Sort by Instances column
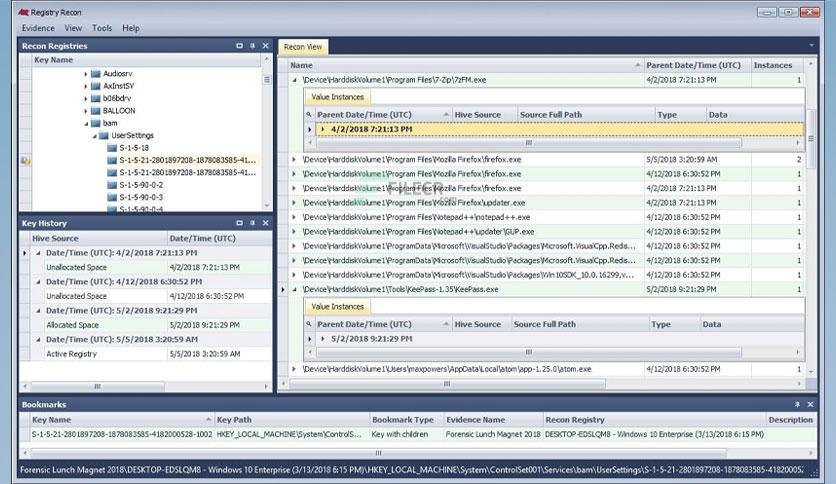836x484 pixels. click(x=777, y=65)
